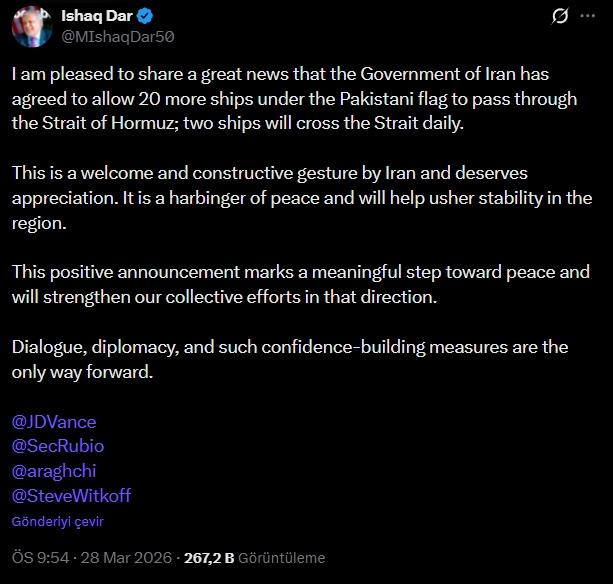Click the Görüntüleme views label

(282, 558)
